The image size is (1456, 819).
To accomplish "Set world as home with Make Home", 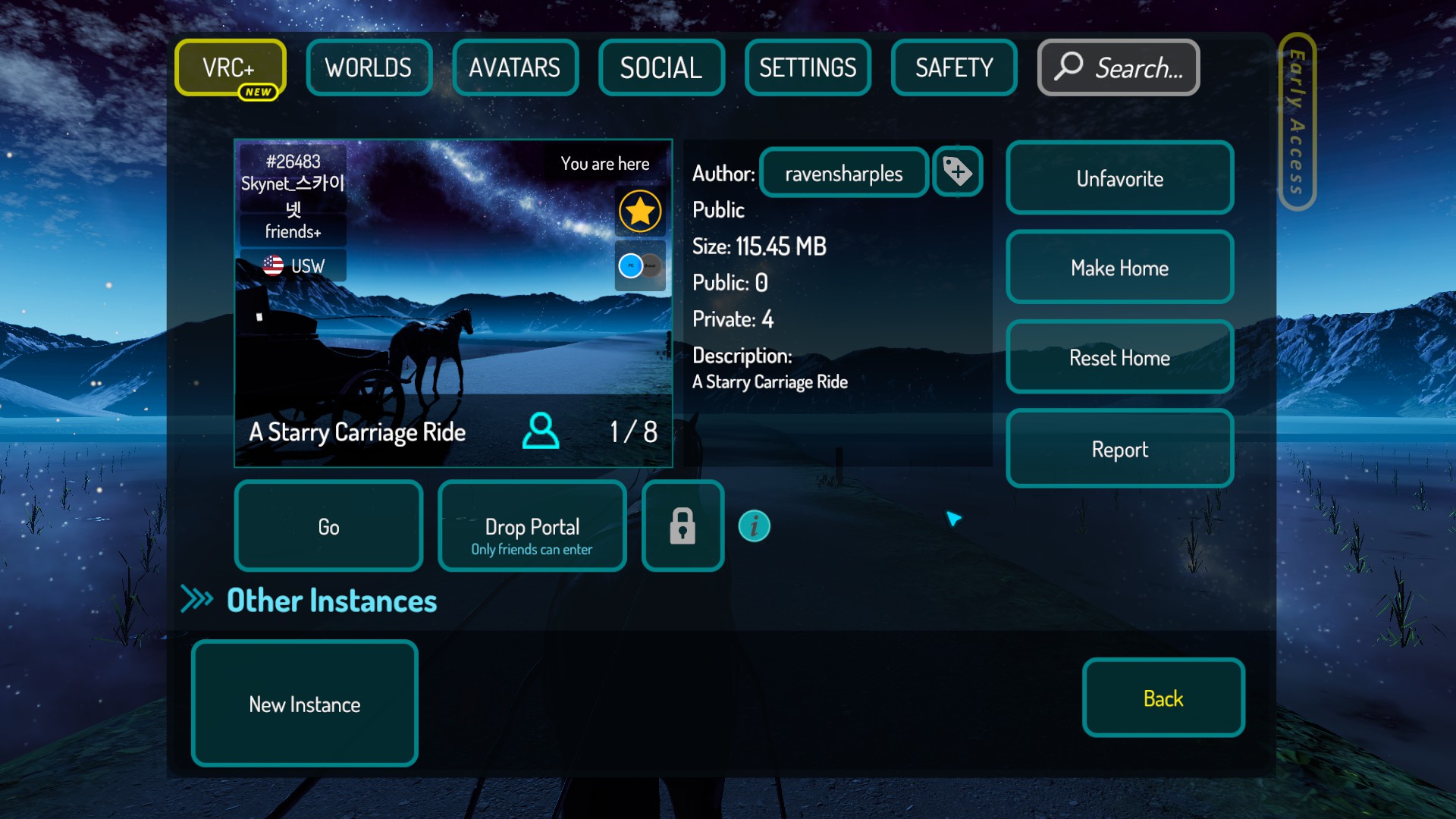I will 1120,268.
